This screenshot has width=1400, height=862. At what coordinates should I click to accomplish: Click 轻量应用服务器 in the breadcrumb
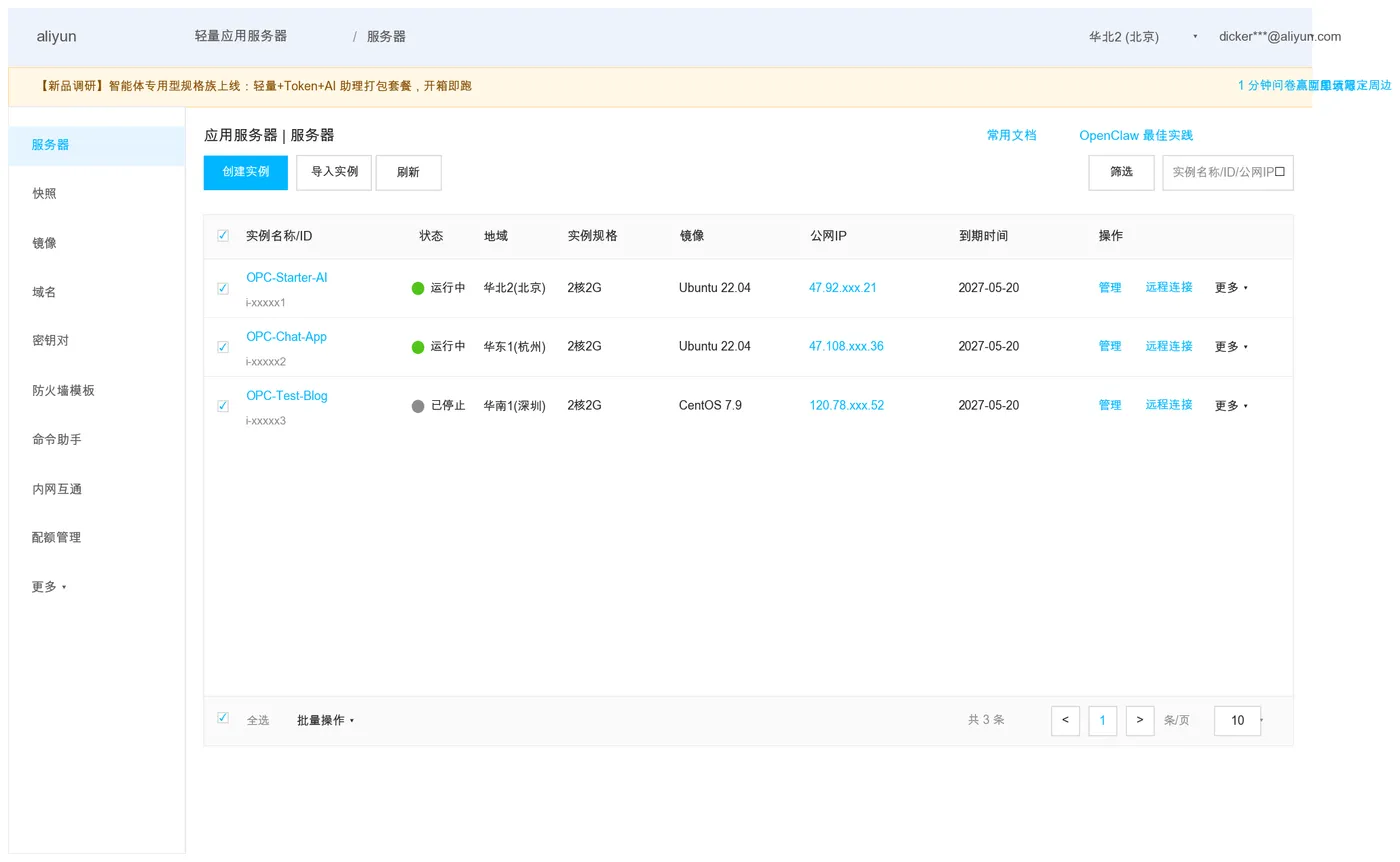pos(241,36)
